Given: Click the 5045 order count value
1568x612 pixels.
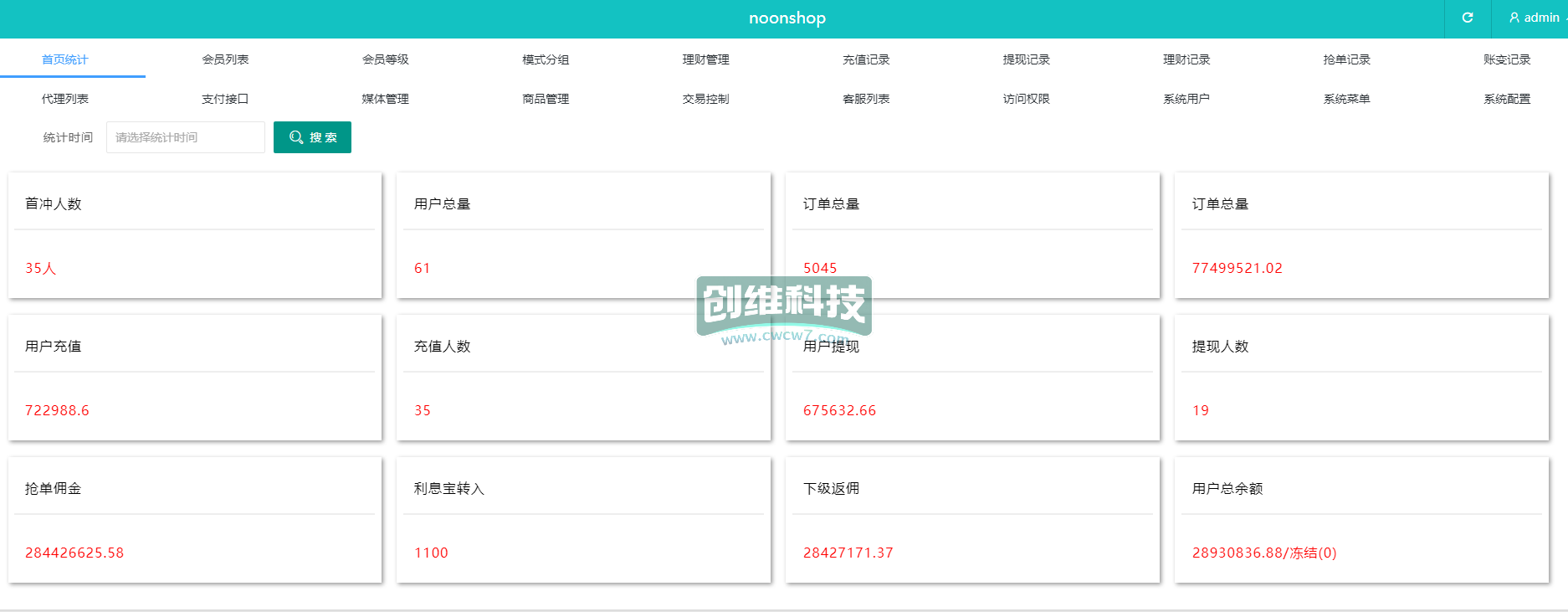Looking at the screenshot, I should click(x=820, y=268).
